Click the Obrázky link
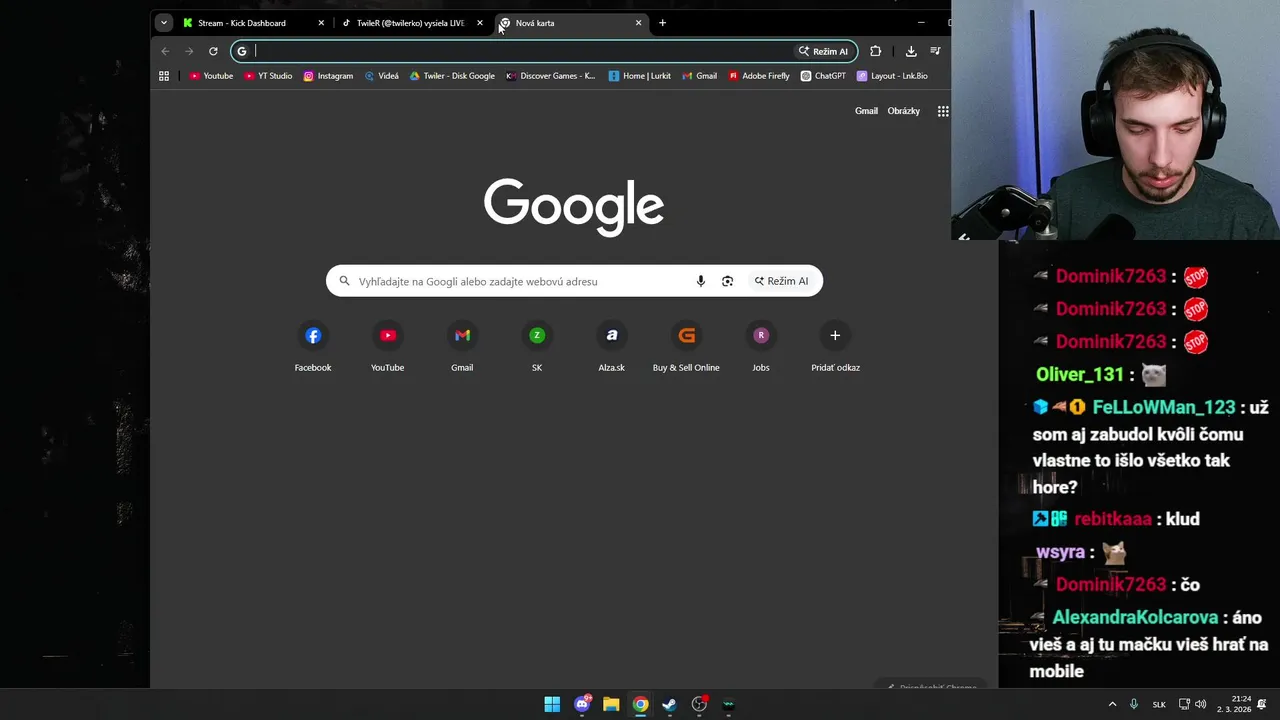This screenshot has height=720, width=1280. (x=903, y=111)
